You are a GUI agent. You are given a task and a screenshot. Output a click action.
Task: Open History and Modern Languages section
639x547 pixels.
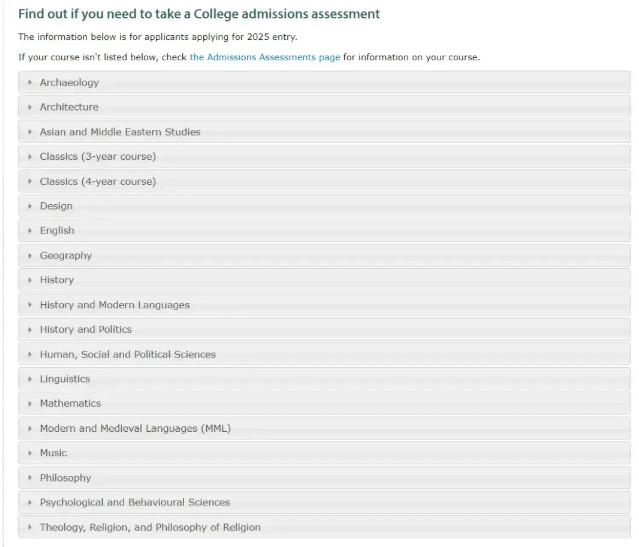324,305
